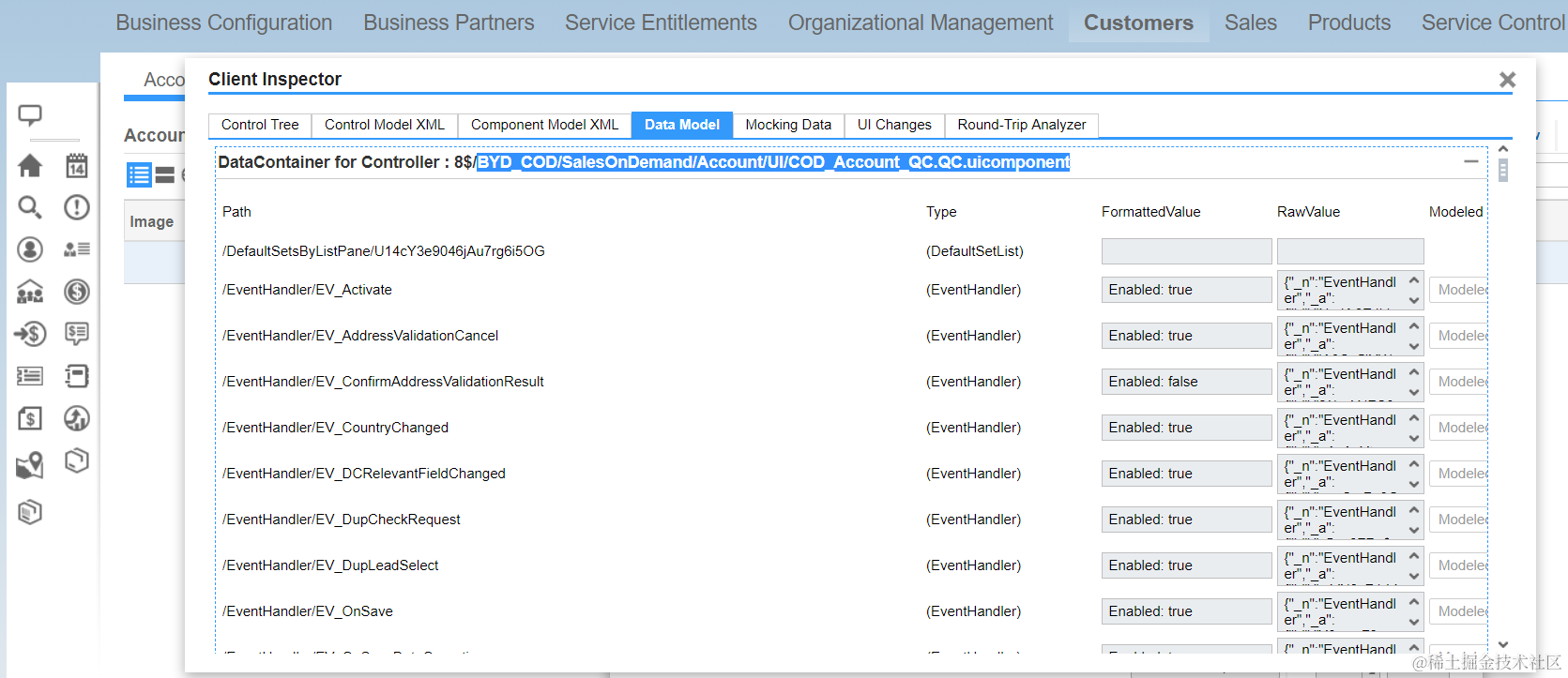This screenshot has height=678, width=1568.
Task: Click FormattedValue field for EV_ConfirmAddressValidationResult
Action: pos(1186,382)
